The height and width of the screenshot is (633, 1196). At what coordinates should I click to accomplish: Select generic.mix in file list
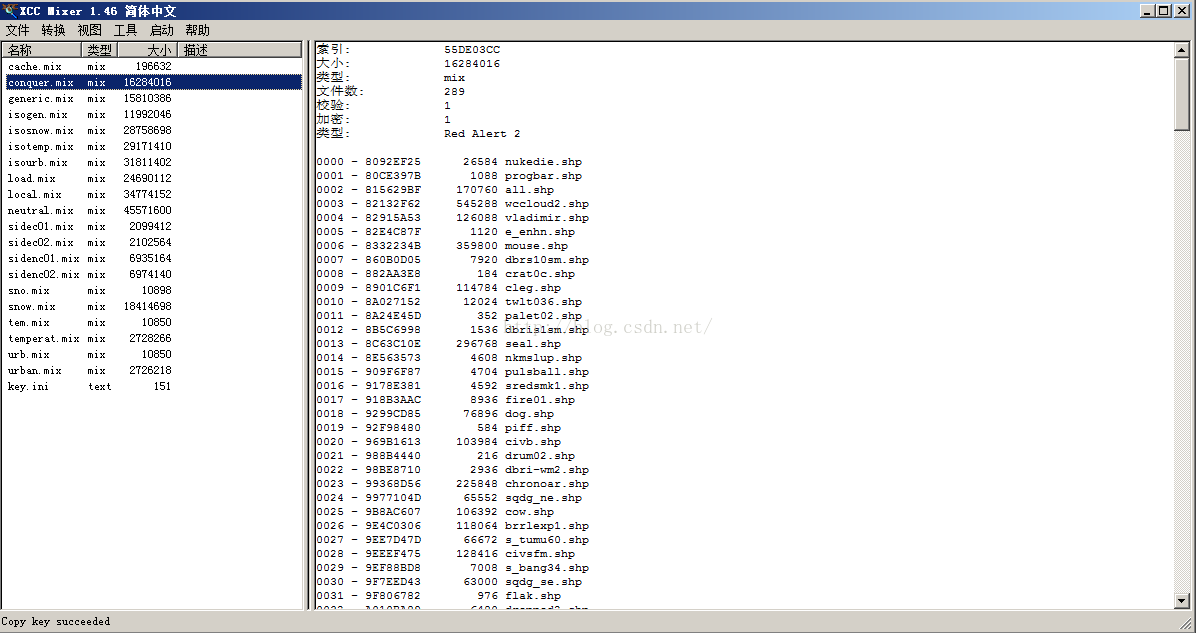tap(153, 98)
